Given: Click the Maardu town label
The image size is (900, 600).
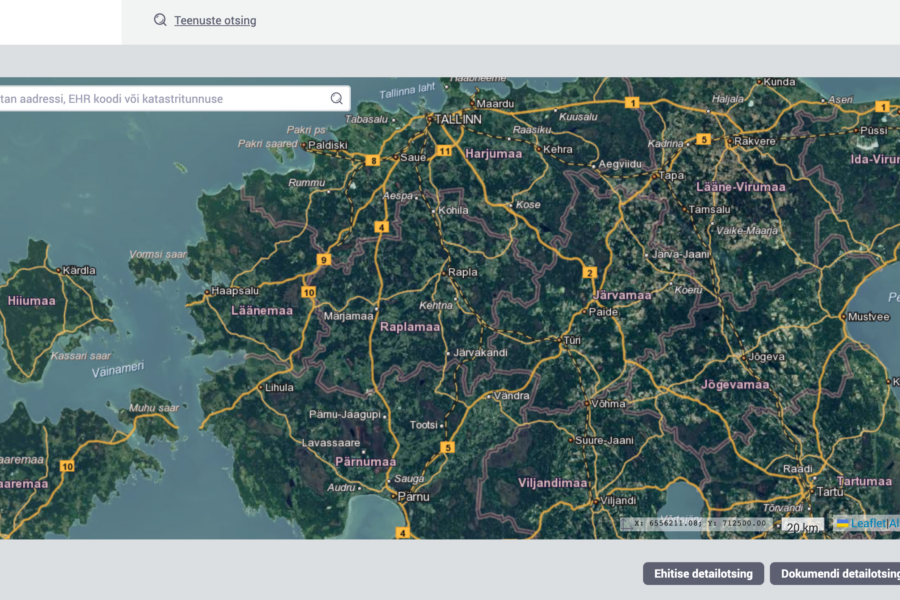Looking at the screenshot, I should (x=495, y=104).
